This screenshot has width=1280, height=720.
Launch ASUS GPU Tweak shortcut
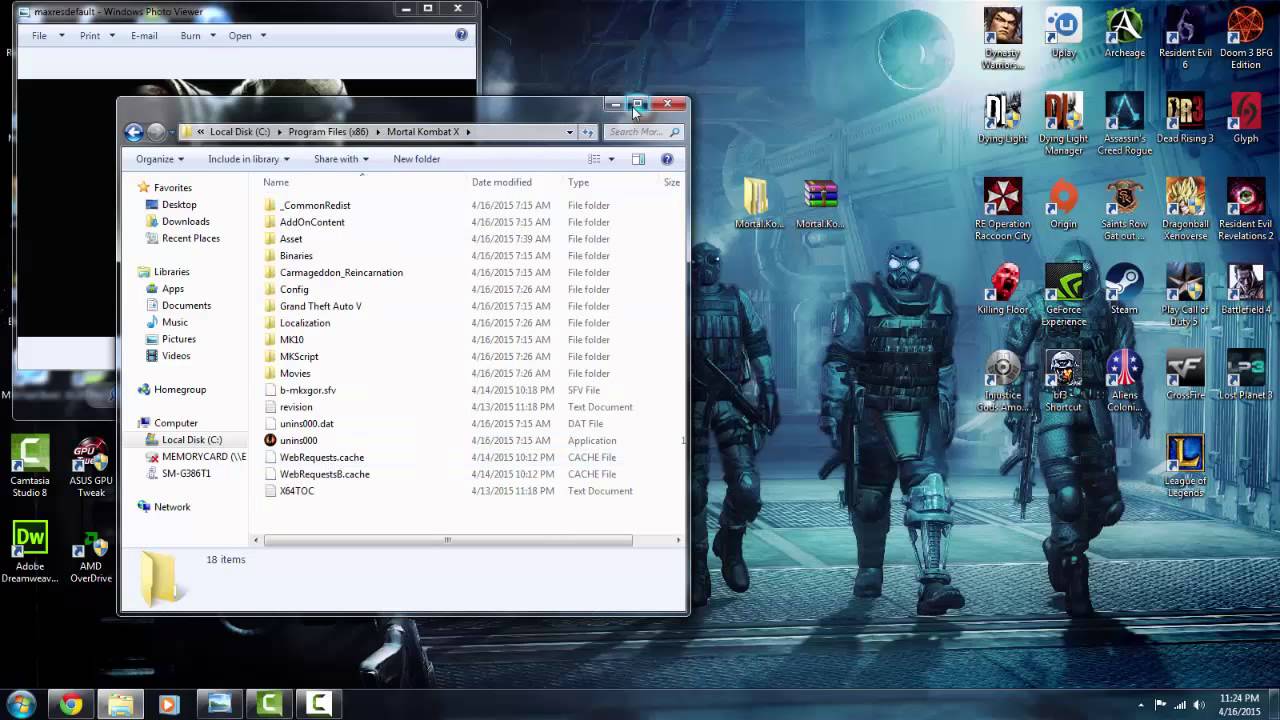91,466
